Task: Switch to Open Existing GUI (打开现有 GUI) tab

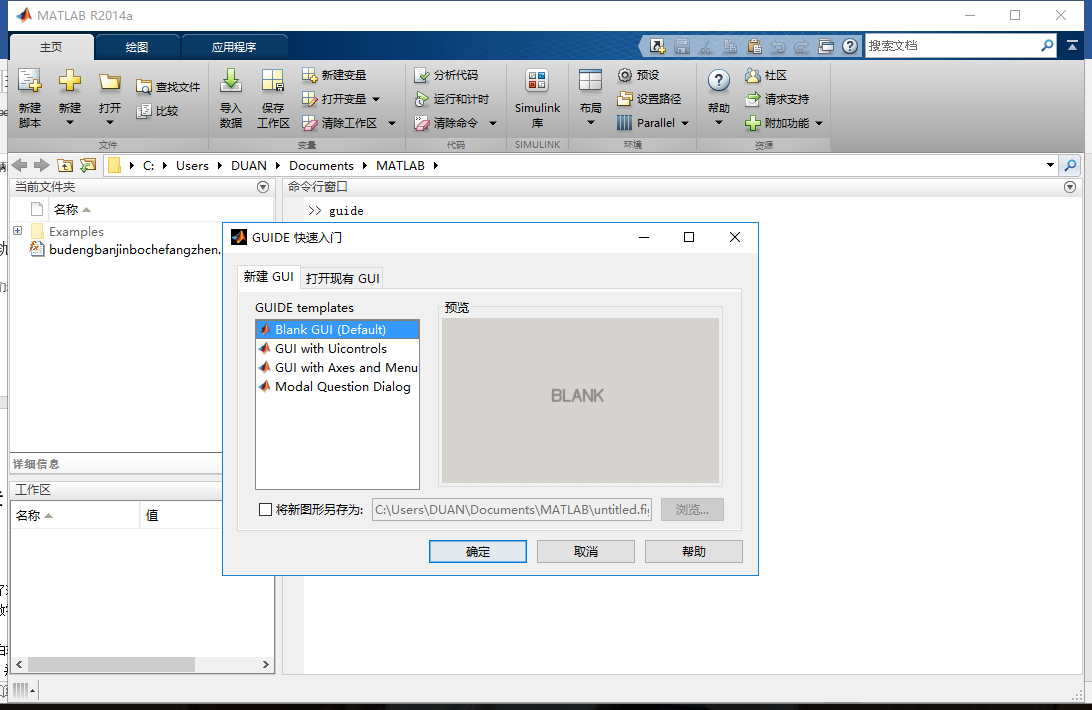Action: (343, 278)
